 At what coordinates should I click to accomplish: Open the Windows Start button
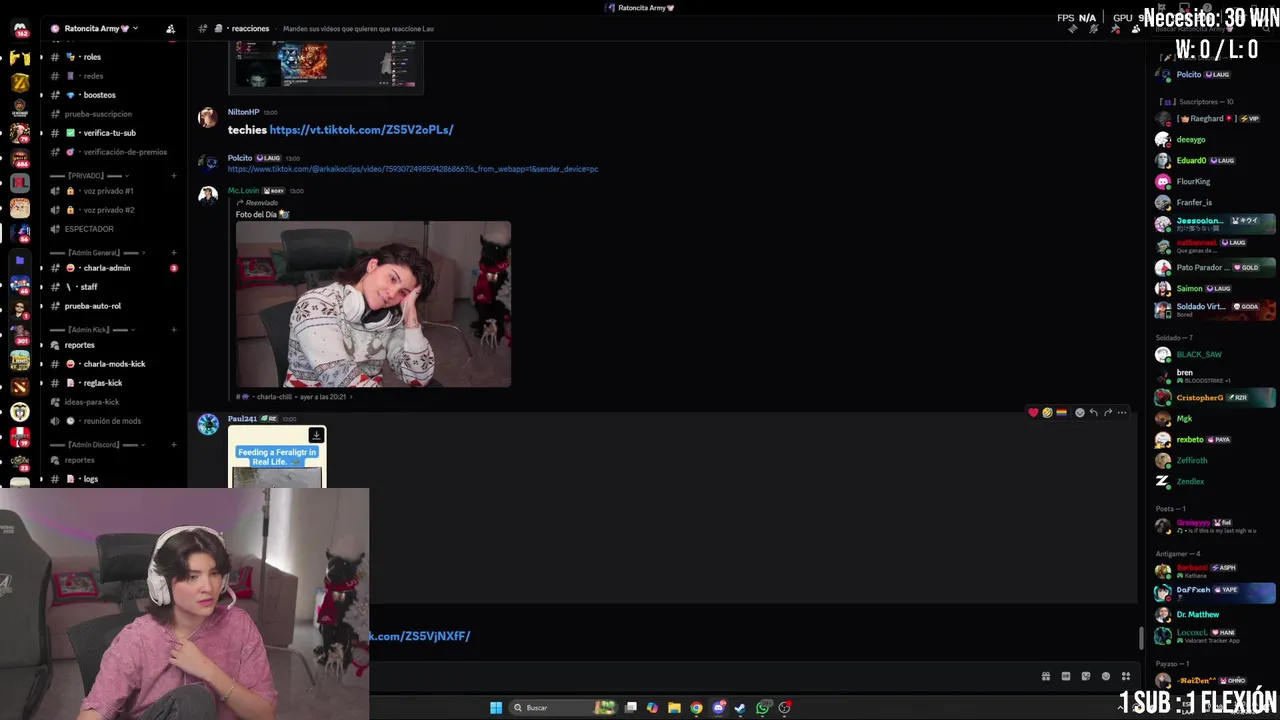click(x=496, y=708)
